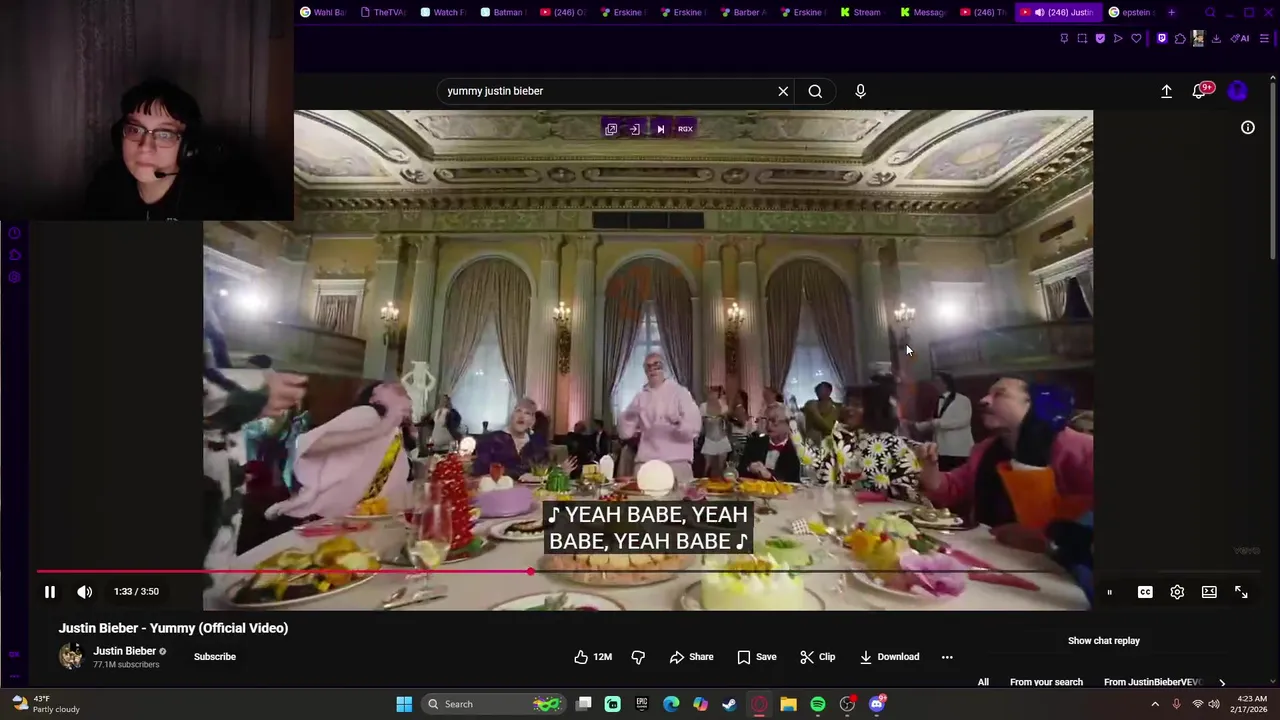
Task: Click the RGX overlay button
Action: tap(685, 129)
